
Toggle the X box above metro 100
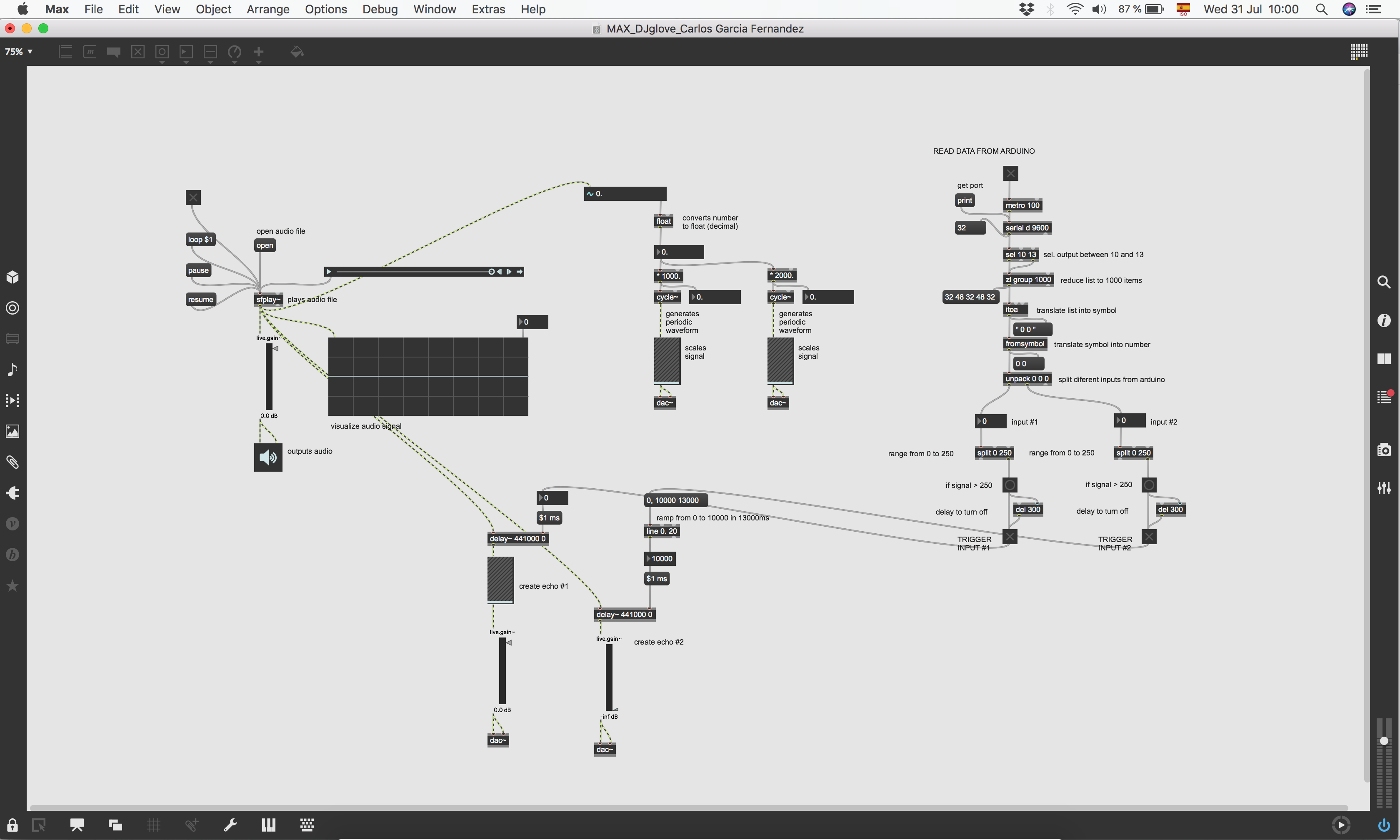pos(1010,173)
